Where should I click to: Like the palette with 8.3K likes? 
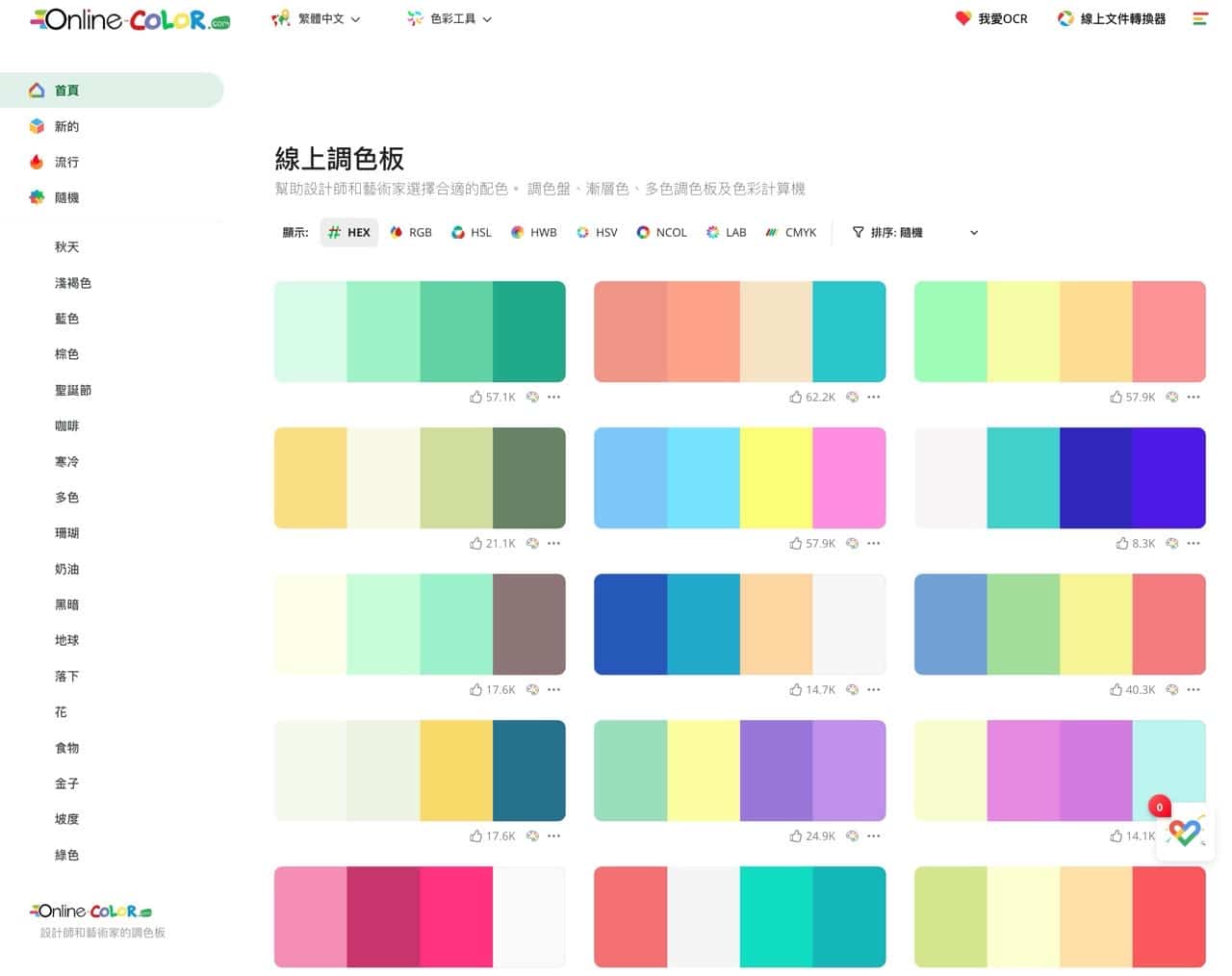(1122, 543)
